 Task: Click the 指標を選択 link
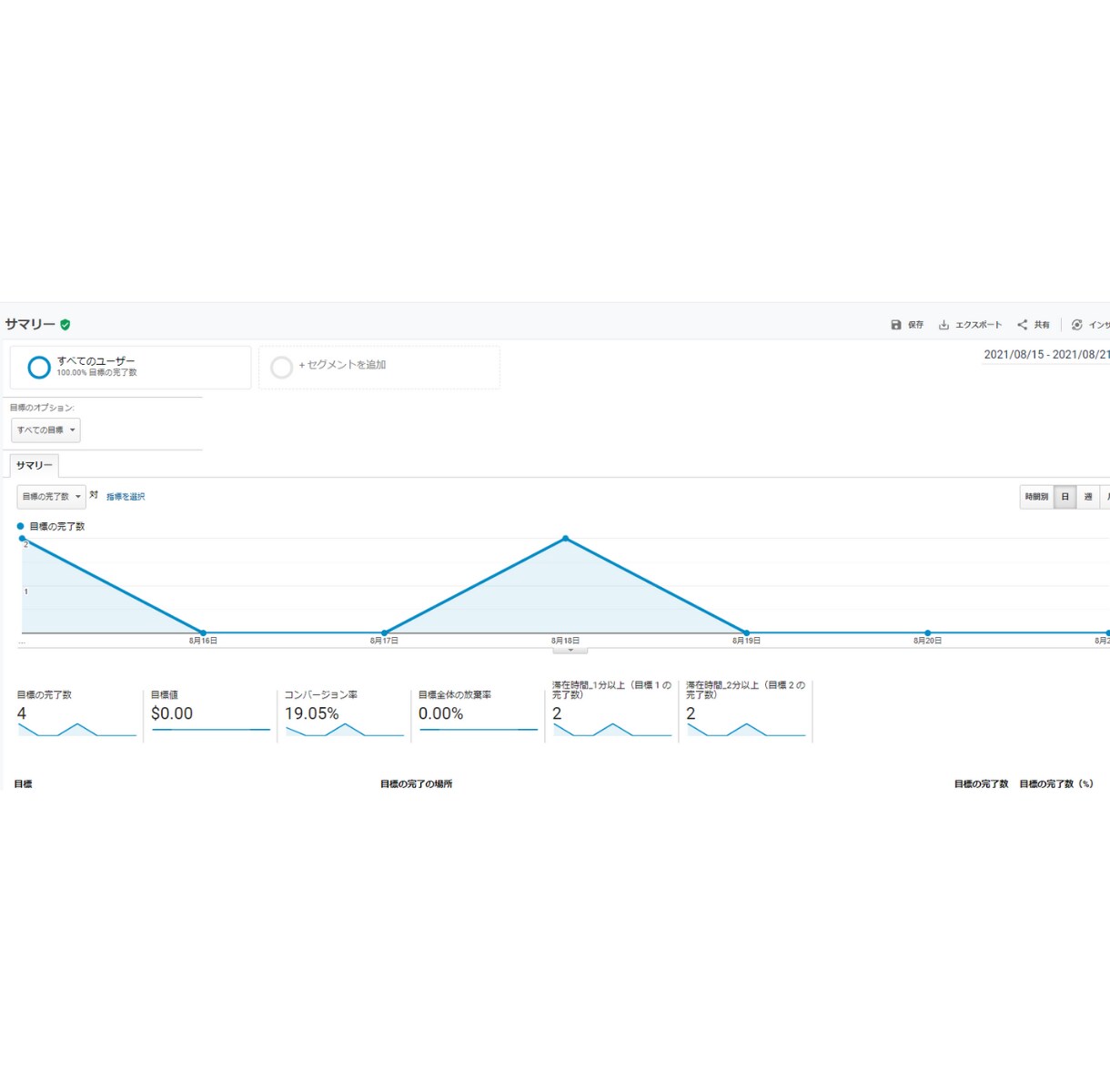(x=126, y=497)
